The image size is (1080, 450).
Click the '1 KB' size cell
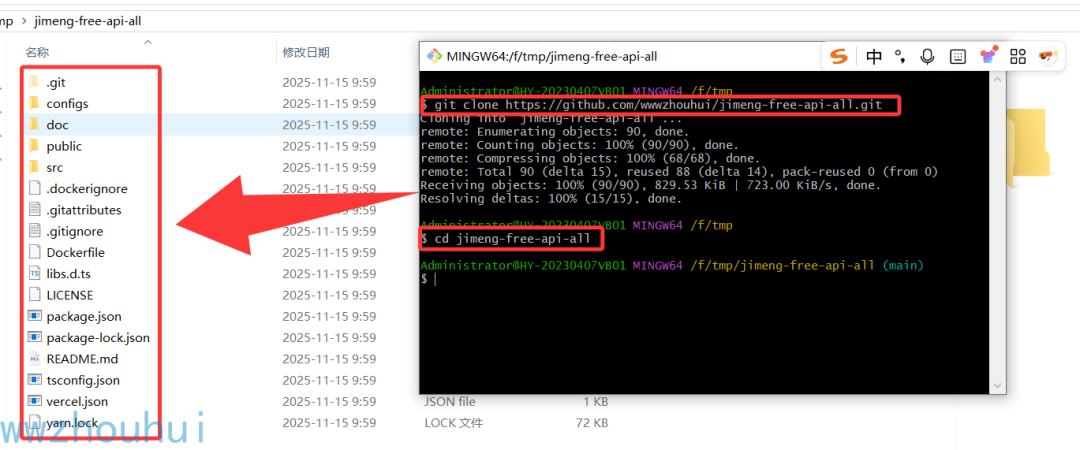click(595, 402)
